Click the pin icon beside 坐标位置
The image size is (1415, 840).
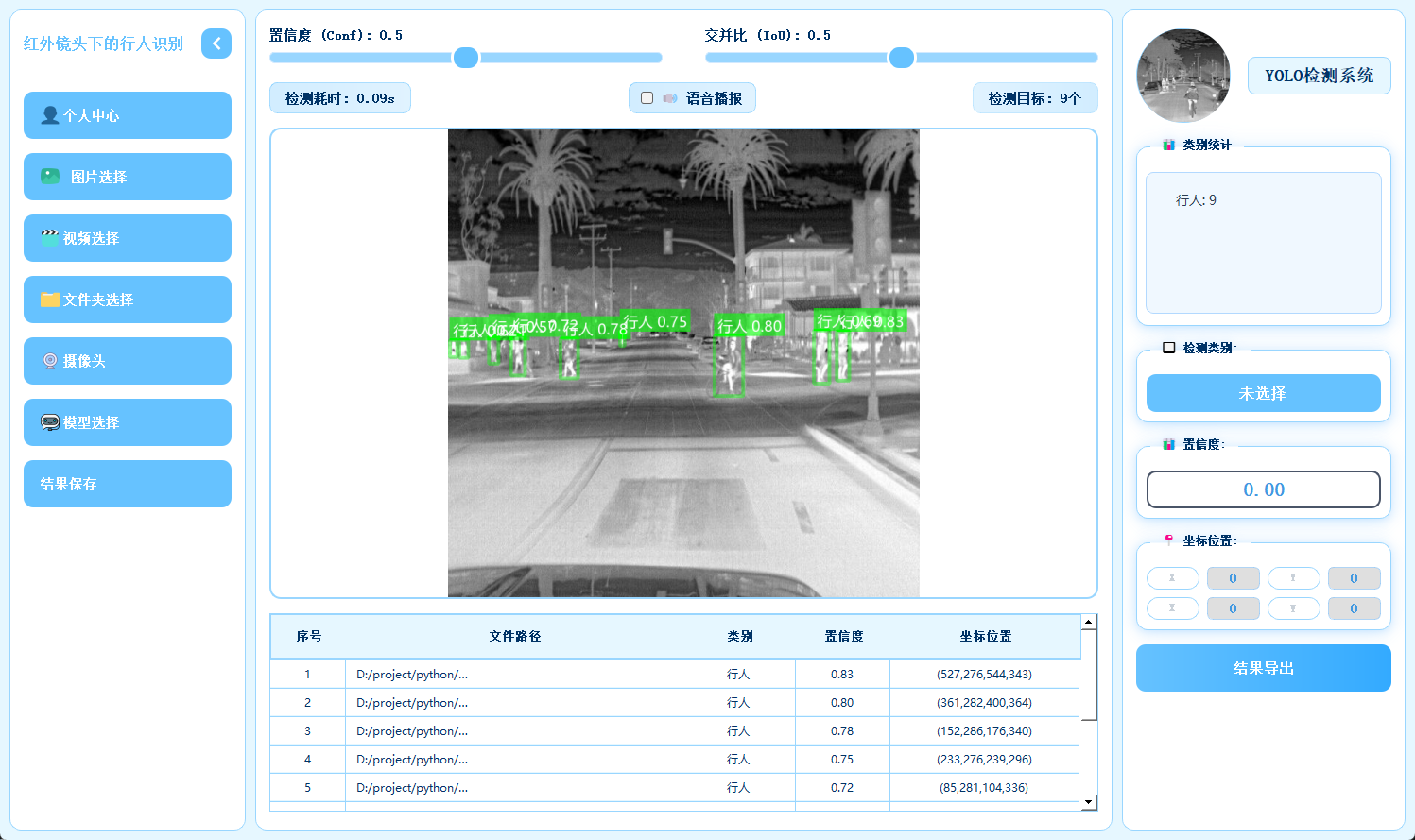pos(1169,540)
